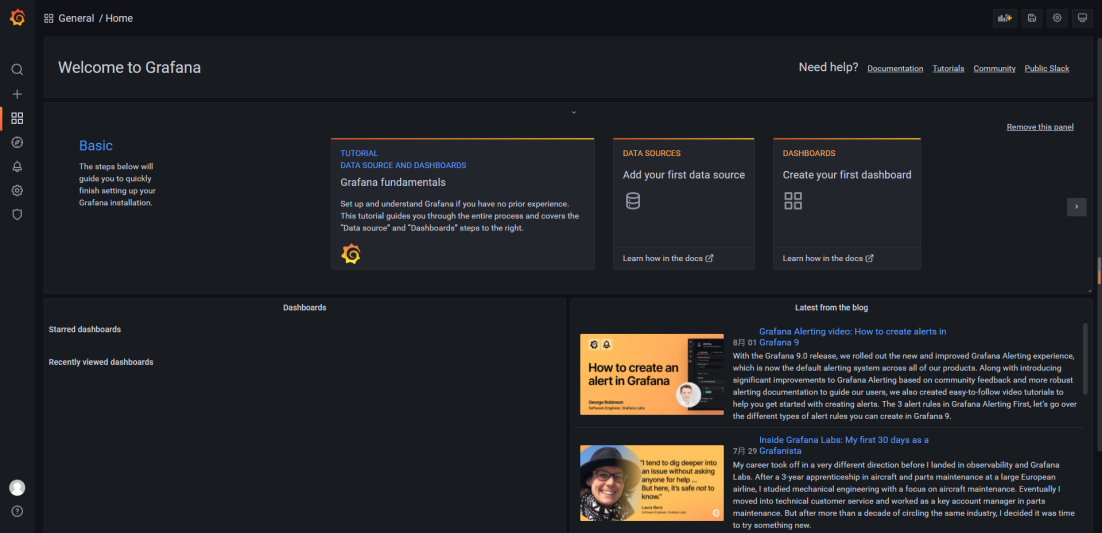Open the Create plus icon in sidebar
The image size is (1102, 533).
click(x=18, y=94)
